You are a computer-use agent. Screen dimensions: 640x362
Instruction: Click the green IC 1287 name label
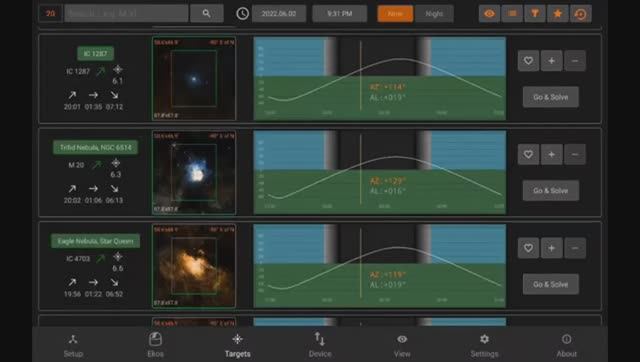[x=96, y=53]
